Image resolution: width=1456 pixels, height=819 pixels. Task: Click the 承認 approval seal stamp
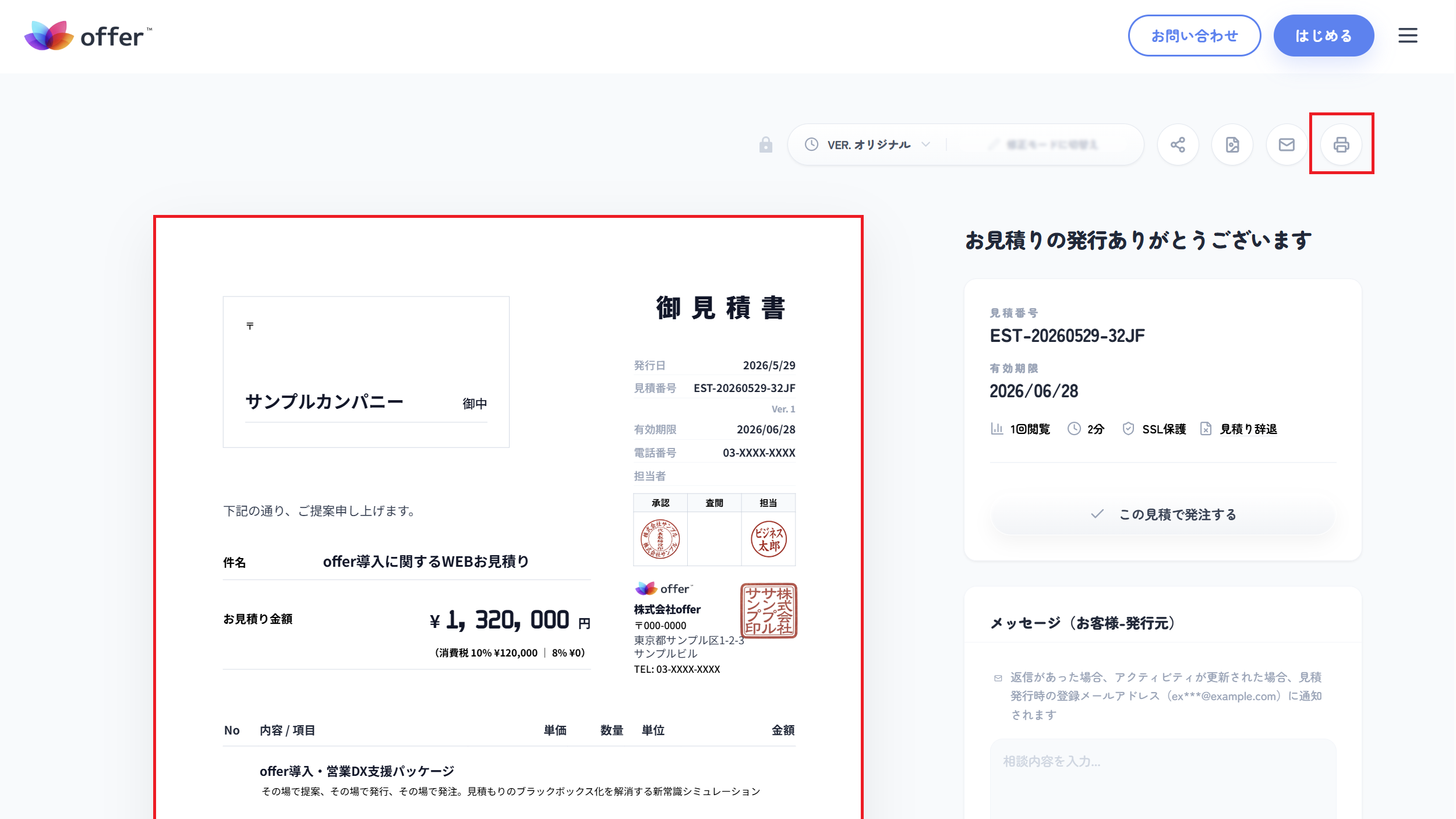[x=660, y=539]
